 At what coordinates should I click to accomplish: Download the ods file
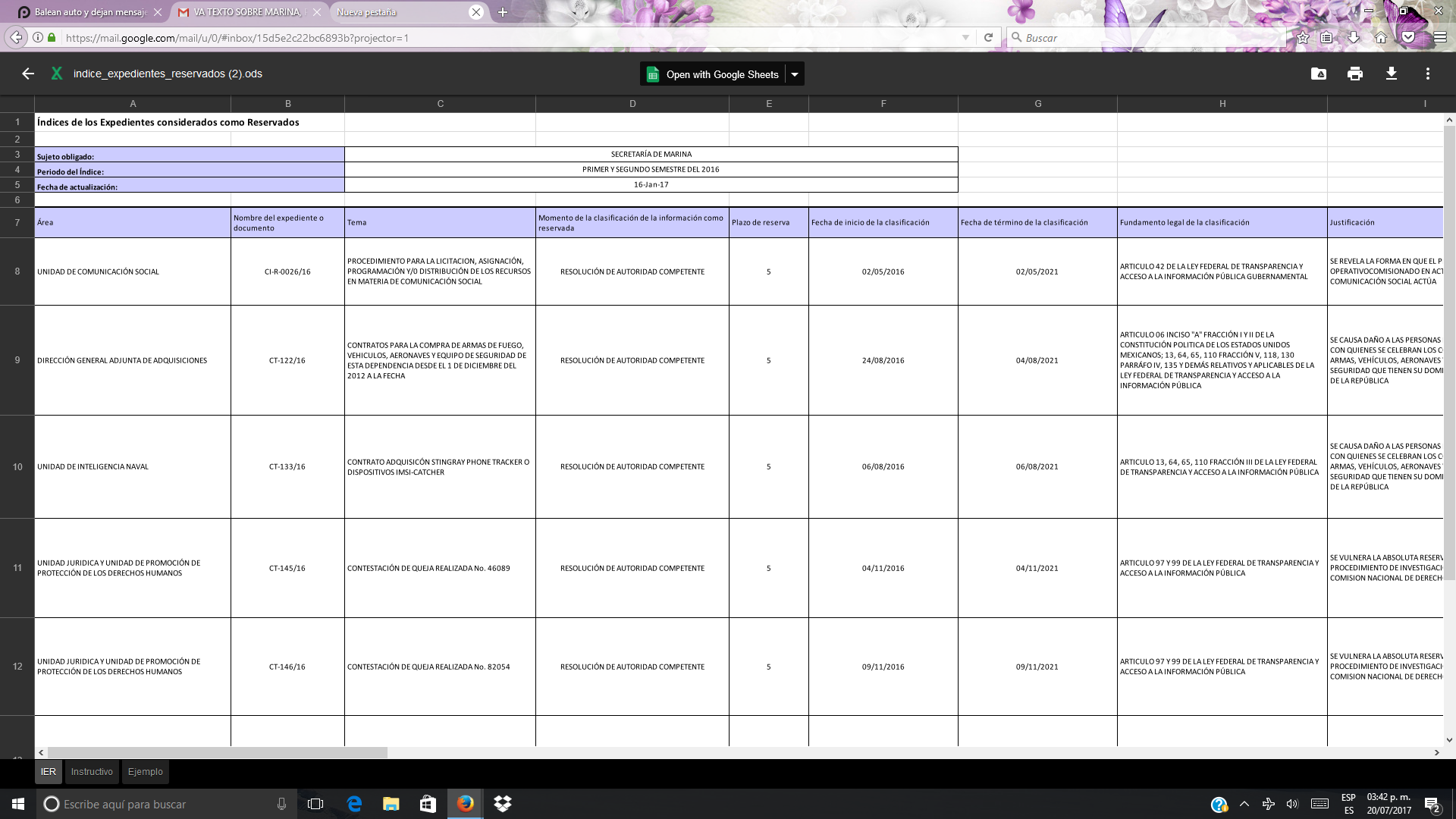click(1392, 74)
